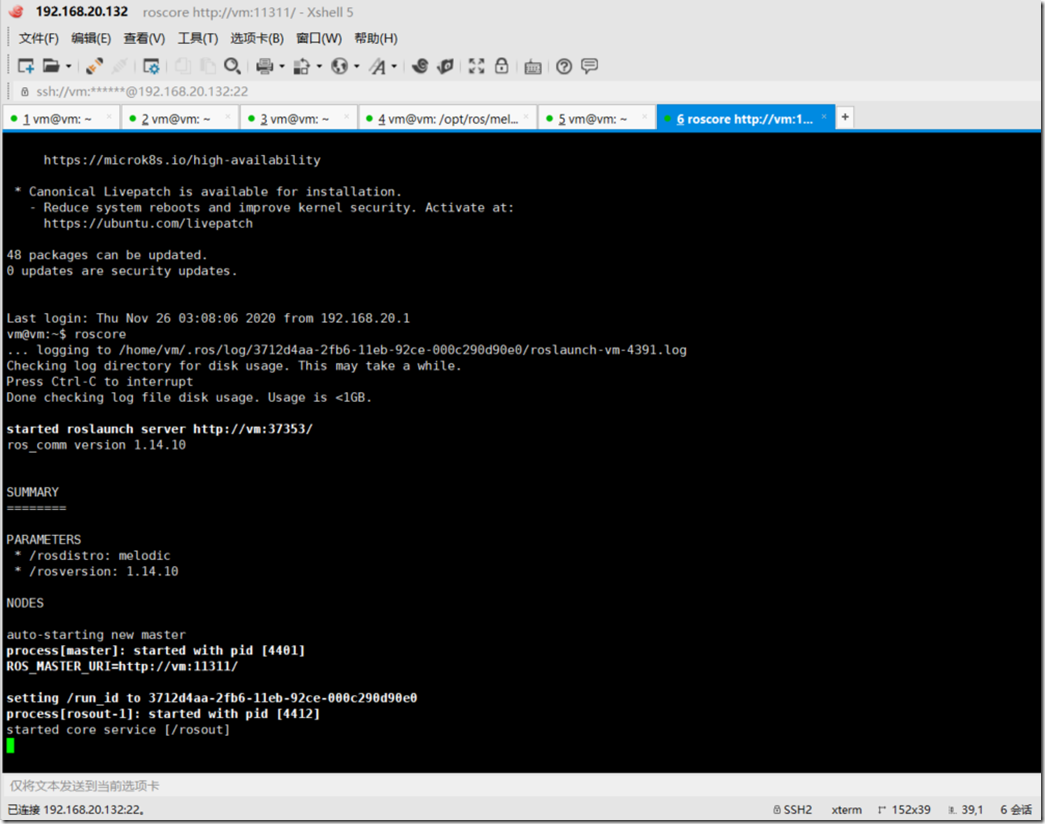Open Help question mark icon
Screen dimensions: 1045x824
[564, 66]
